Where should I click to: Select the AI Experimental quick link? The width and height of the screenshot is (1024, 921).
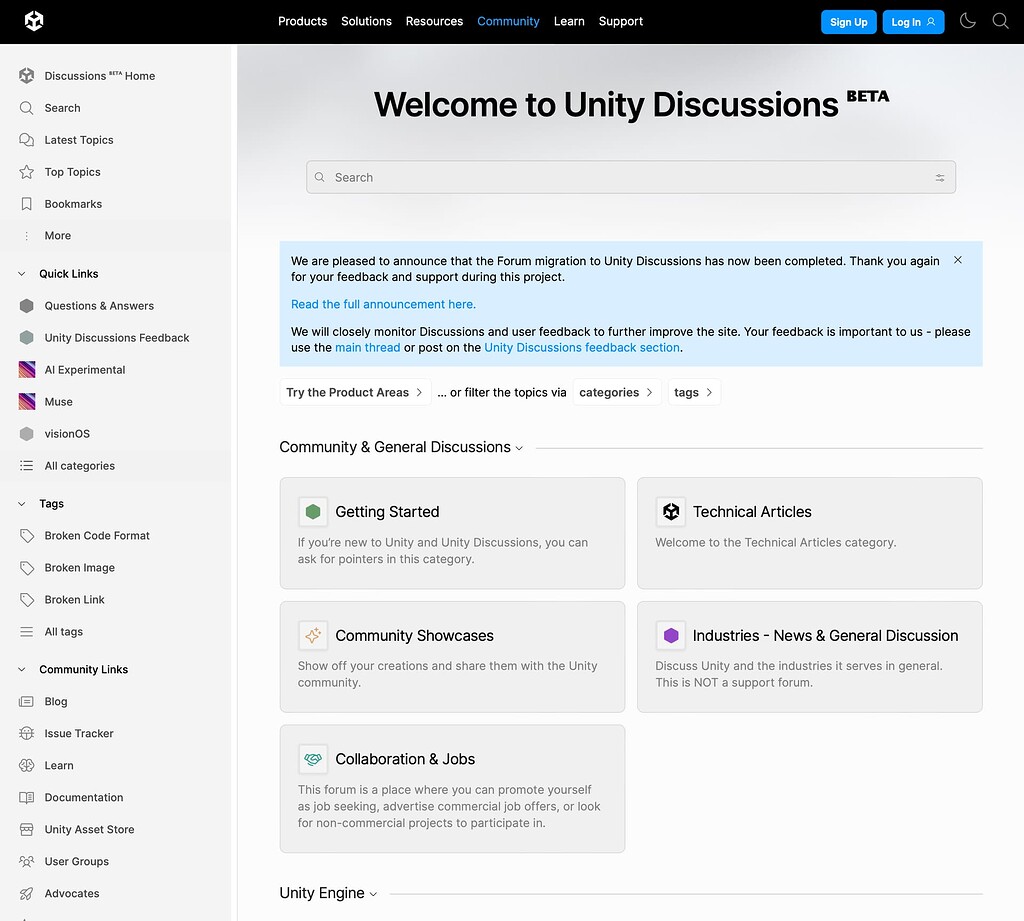[x=84, y=369]
